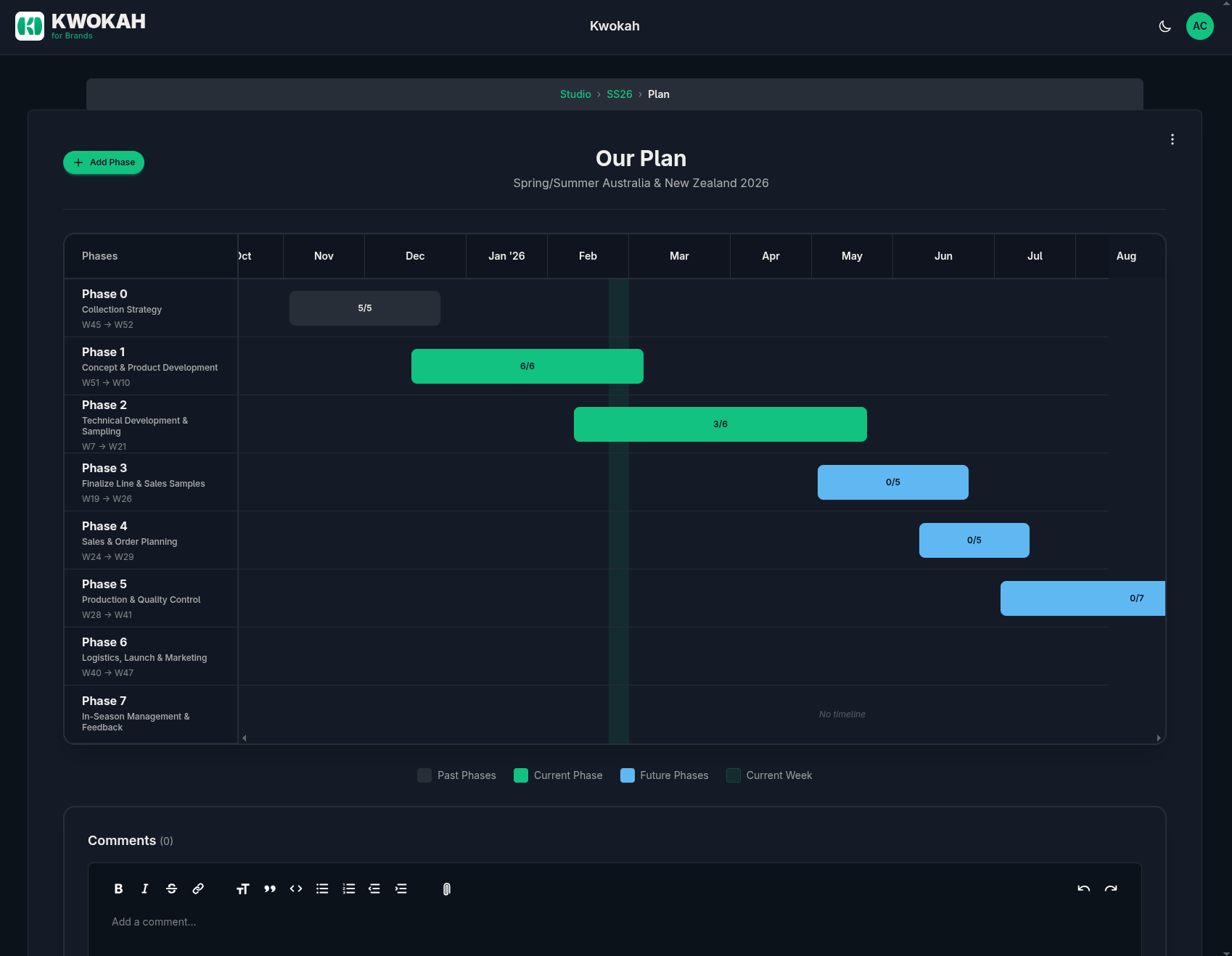Select Phase 2 3/6 timeline bar

(720, 424)
